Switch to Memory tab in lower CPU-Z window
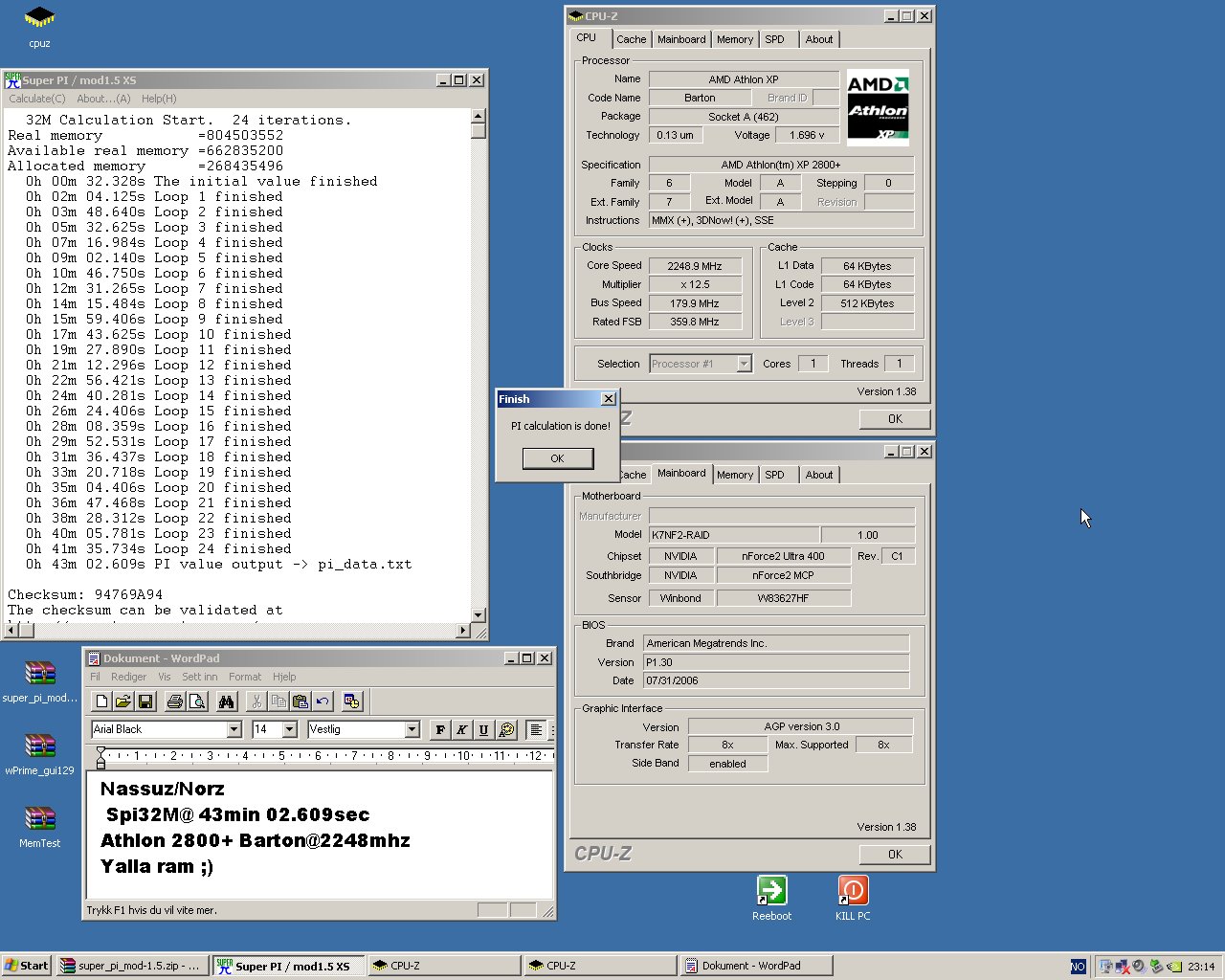The height and width of the screenshot is (980, 1225). (x=735, y=475)
